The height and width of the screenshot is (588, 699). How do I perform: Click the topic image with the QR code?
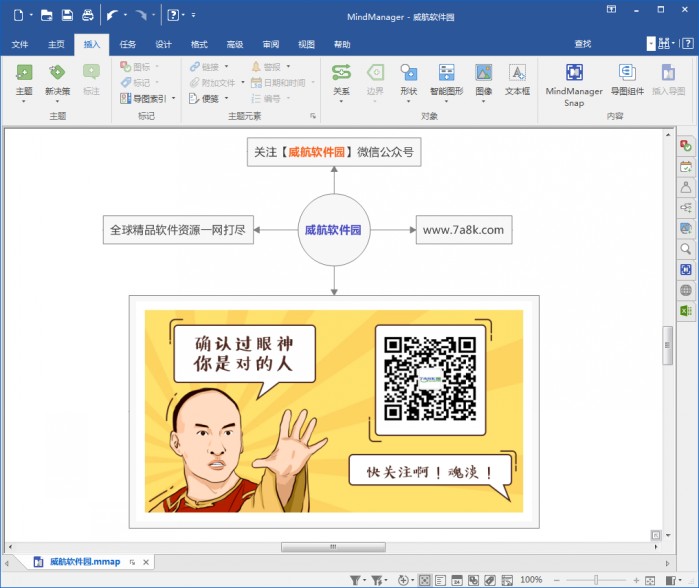(x=334, y=411)
